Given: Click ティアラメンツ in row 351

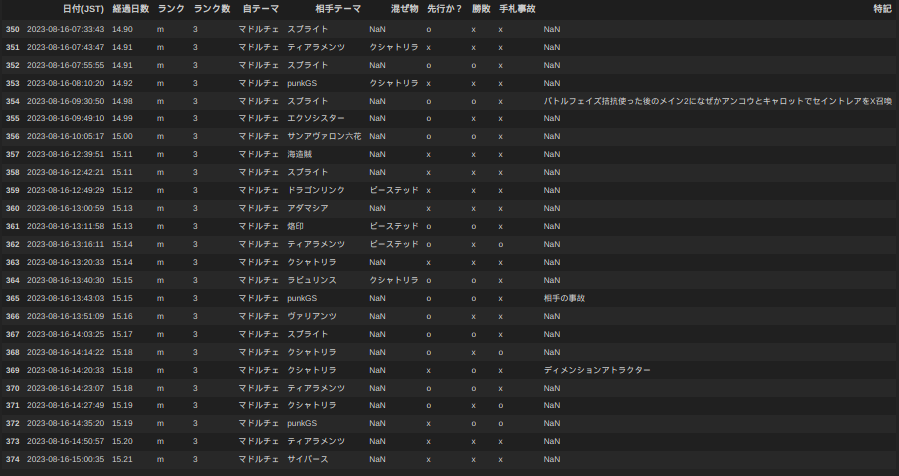Looking at the screenshot, I should 316,47.
